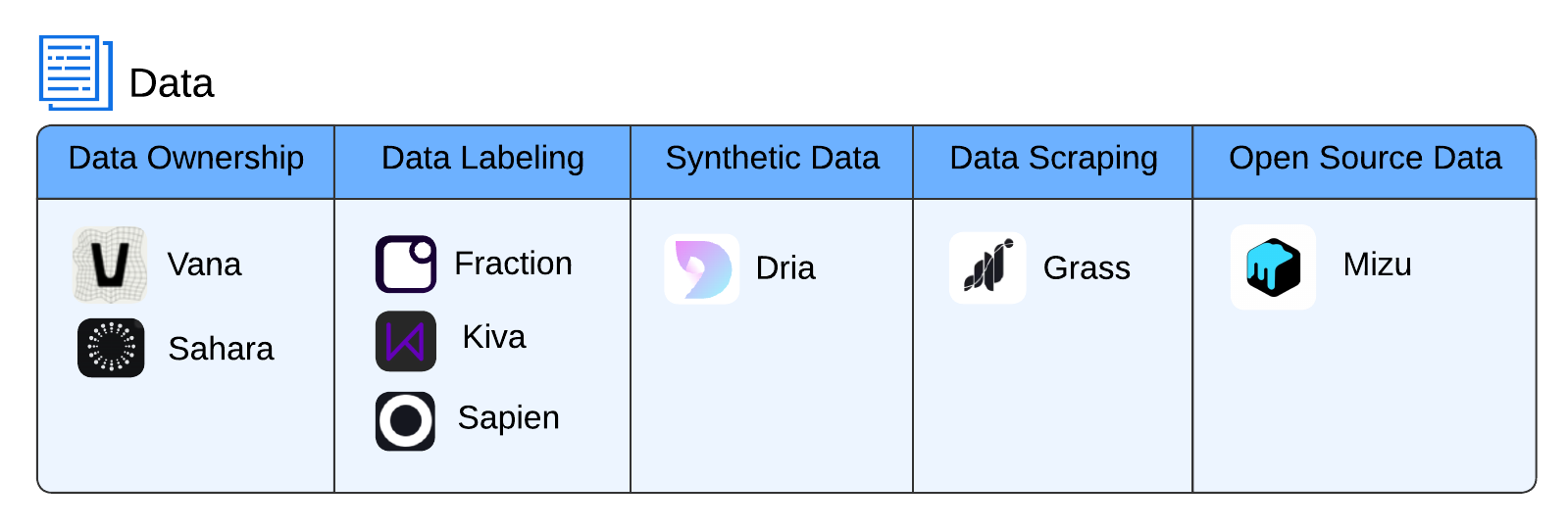Click the Fraction logo icon
The height and width of the screenshot is (531, 1568).
(x=406, y=264)
